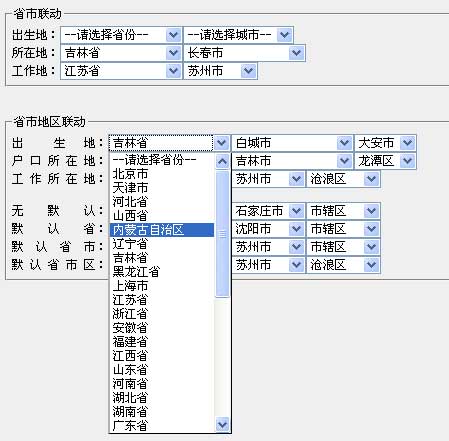Click scrollbar track below the thumb
This screenshot has width=449, height=441.
click(x=222, y=357)
